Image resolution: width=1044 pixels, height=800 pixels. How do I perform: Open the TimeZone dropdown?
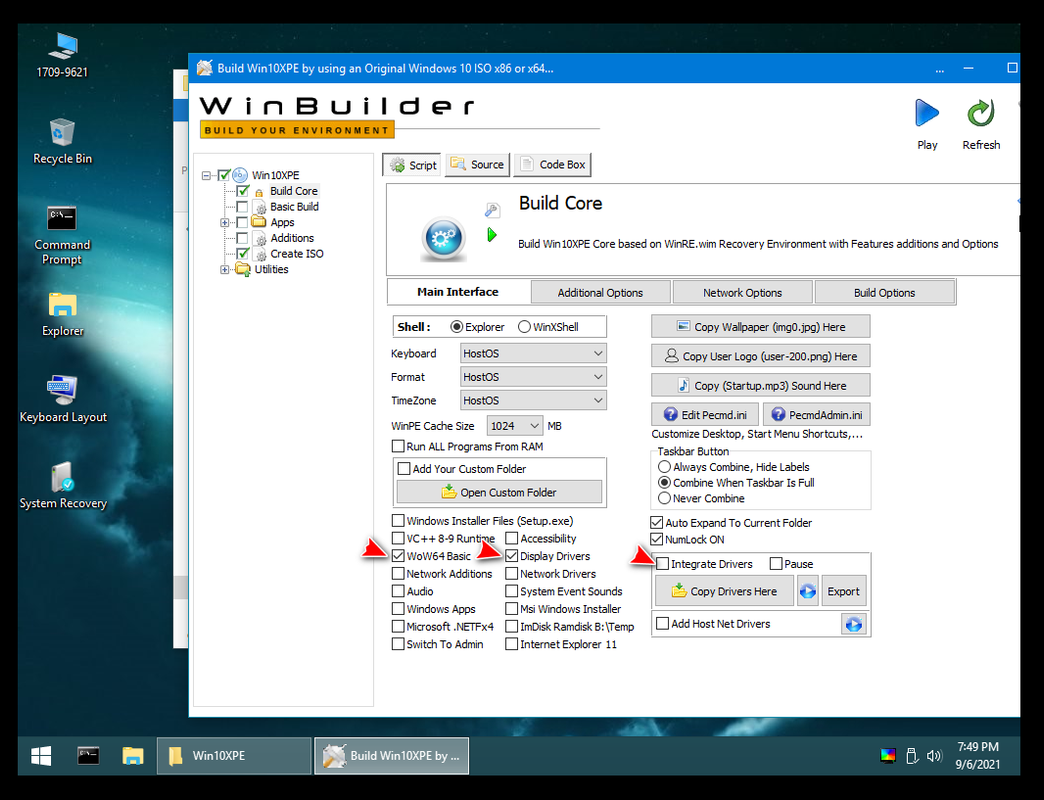tap(533, 400)
